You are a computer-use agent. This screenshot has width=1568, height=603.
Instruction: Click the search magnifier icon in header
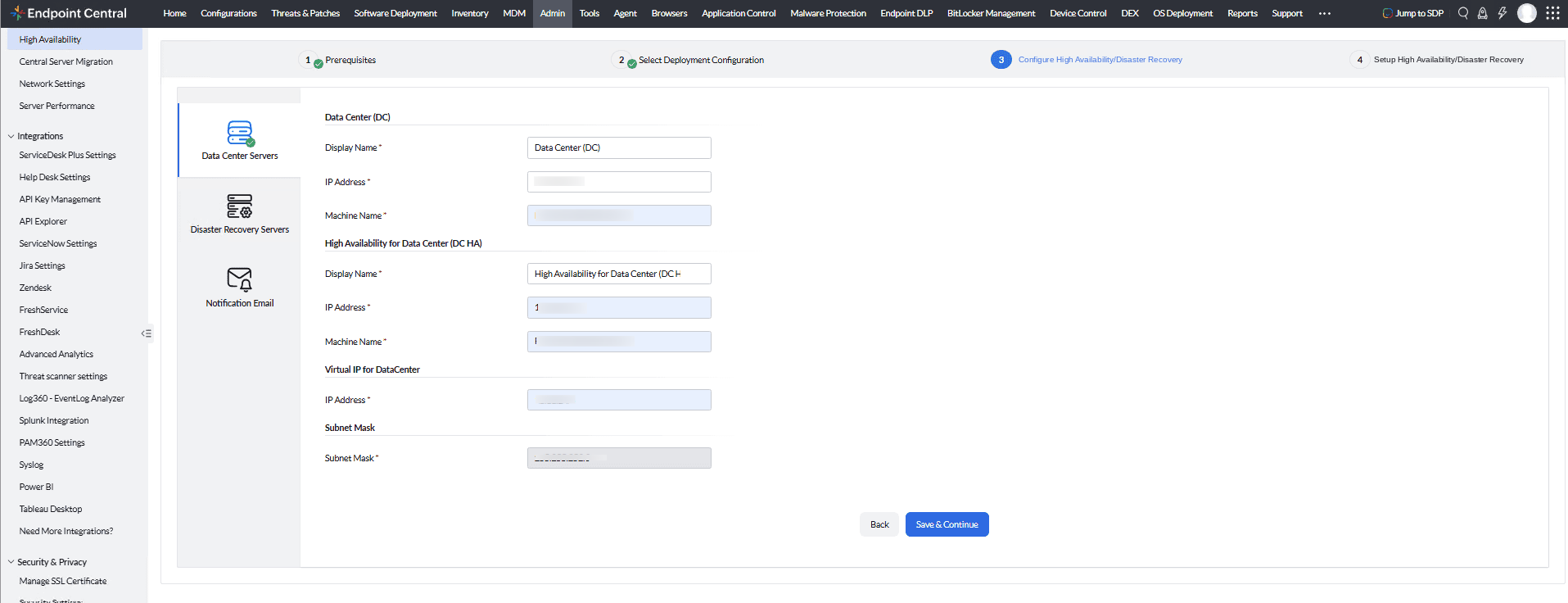1463,13
